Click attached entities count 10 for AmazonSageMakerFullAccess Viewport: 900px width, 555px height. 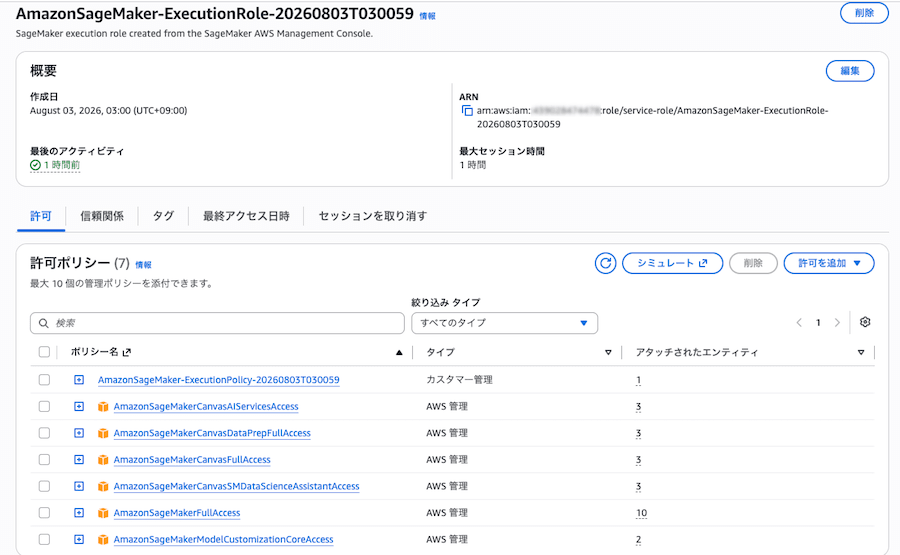tap(642, 513)
